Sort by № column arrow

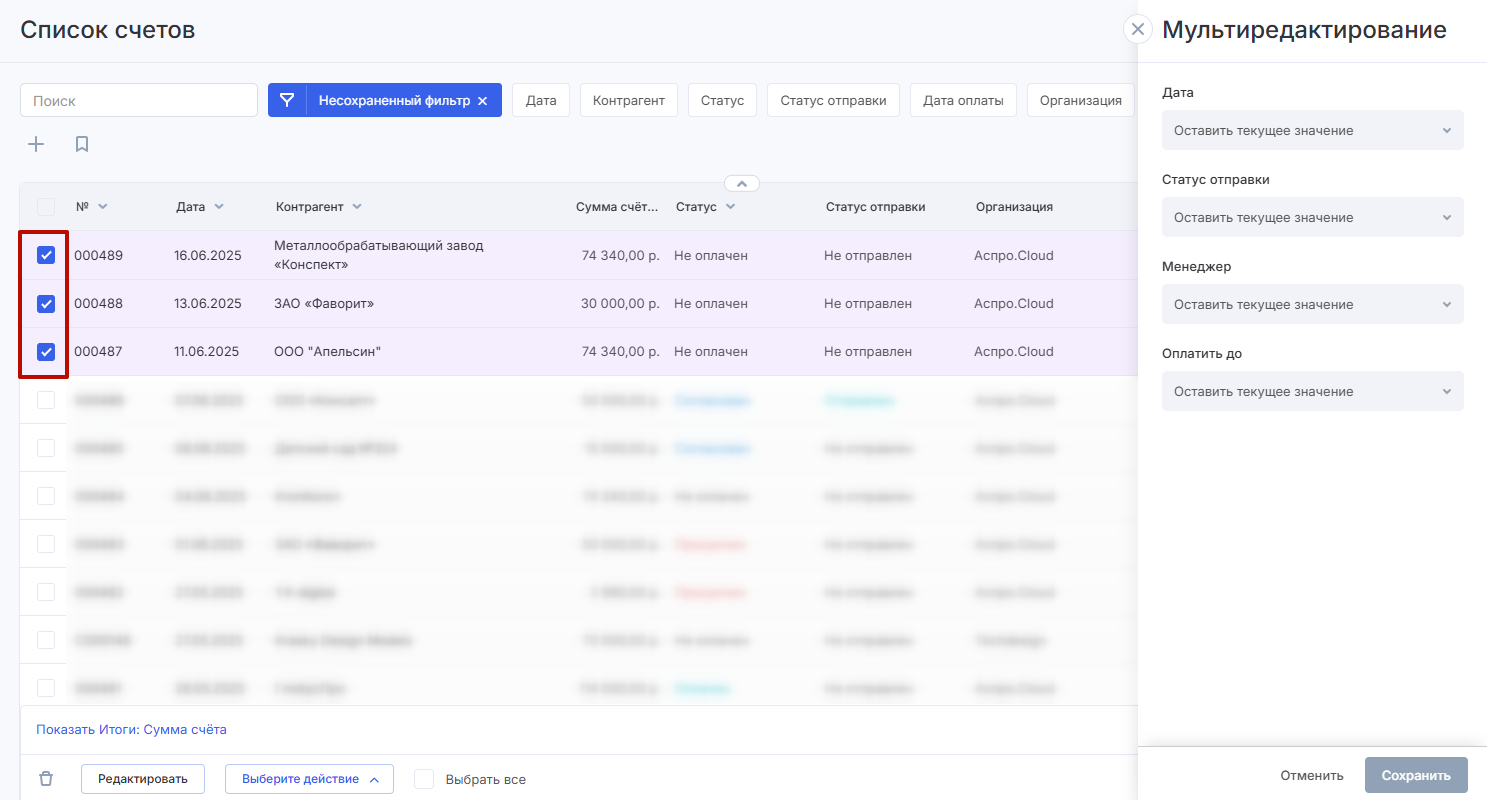click(x=102, y=207)
